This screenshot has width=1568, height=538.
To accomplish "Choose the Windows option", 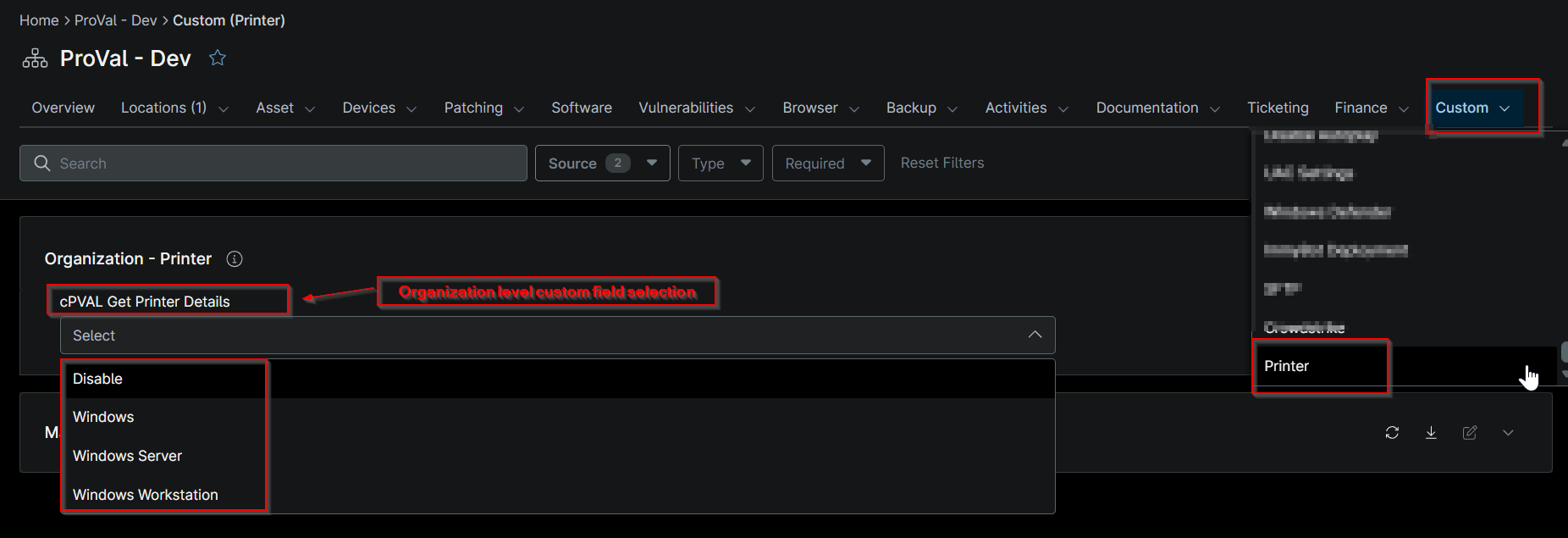I will tap(559, 417).
